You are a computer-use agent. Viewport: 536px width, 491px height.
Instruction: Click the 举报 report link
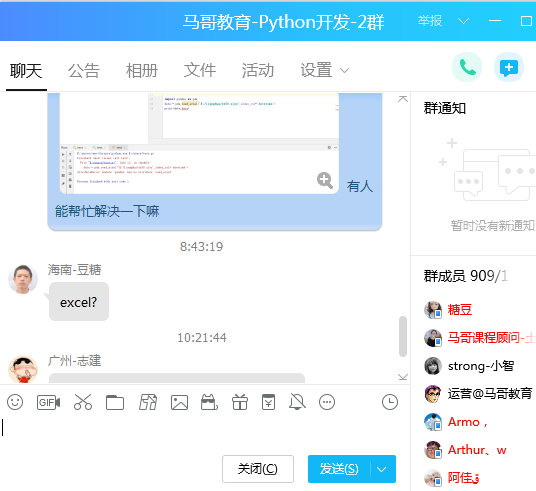tap(430, 21)
